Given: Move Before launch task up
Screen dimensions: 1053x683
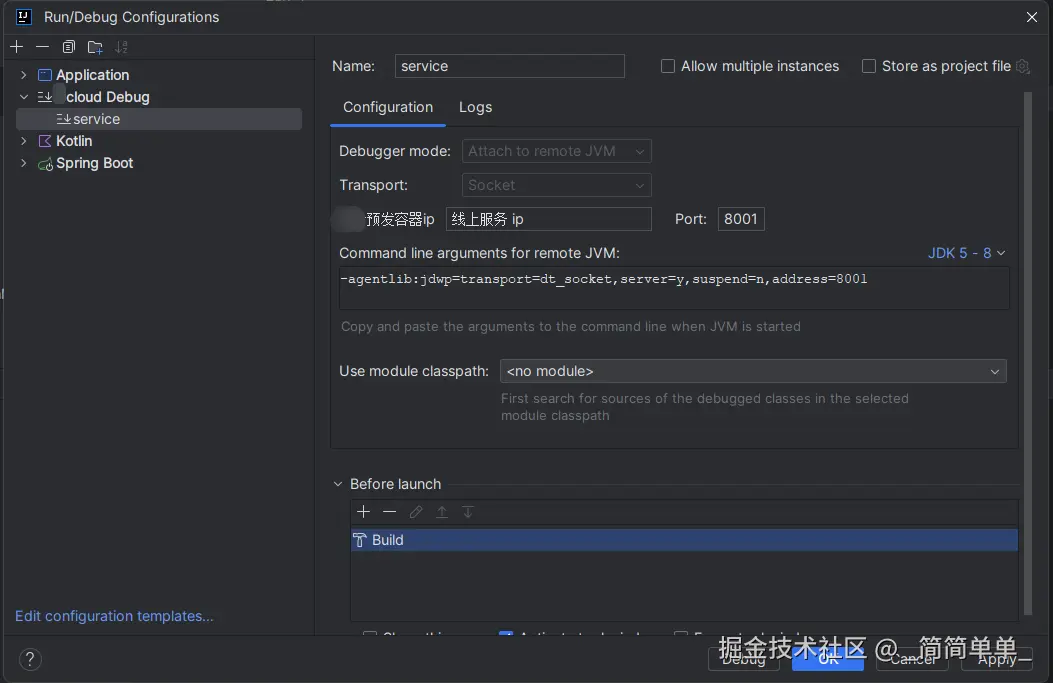Looking at the screenshot, I should 442,512.
